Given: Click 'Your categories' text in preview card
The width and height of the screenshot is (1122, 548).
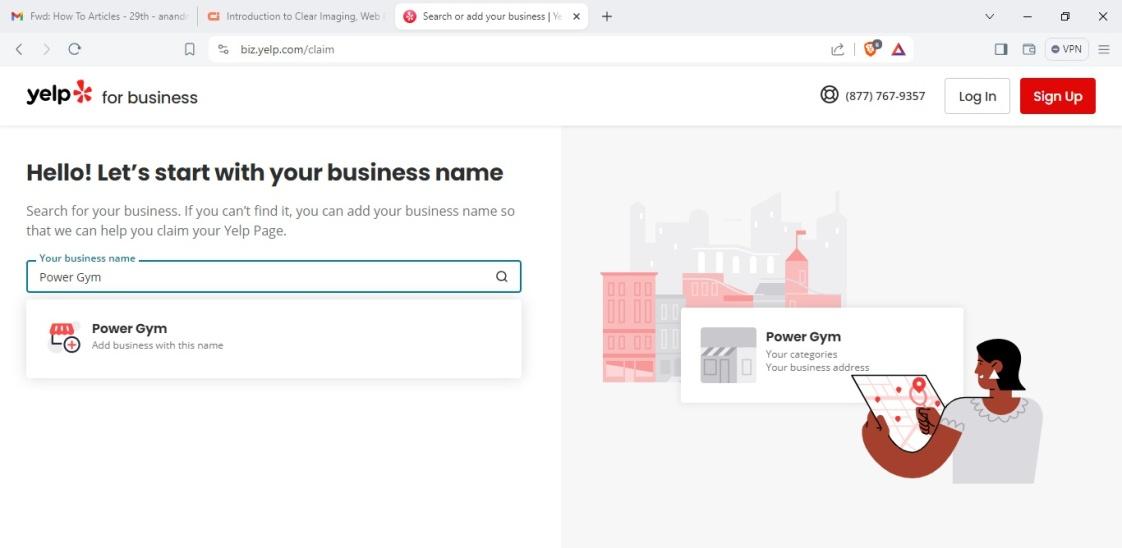Looking at the screenshot, I should 801,354.
